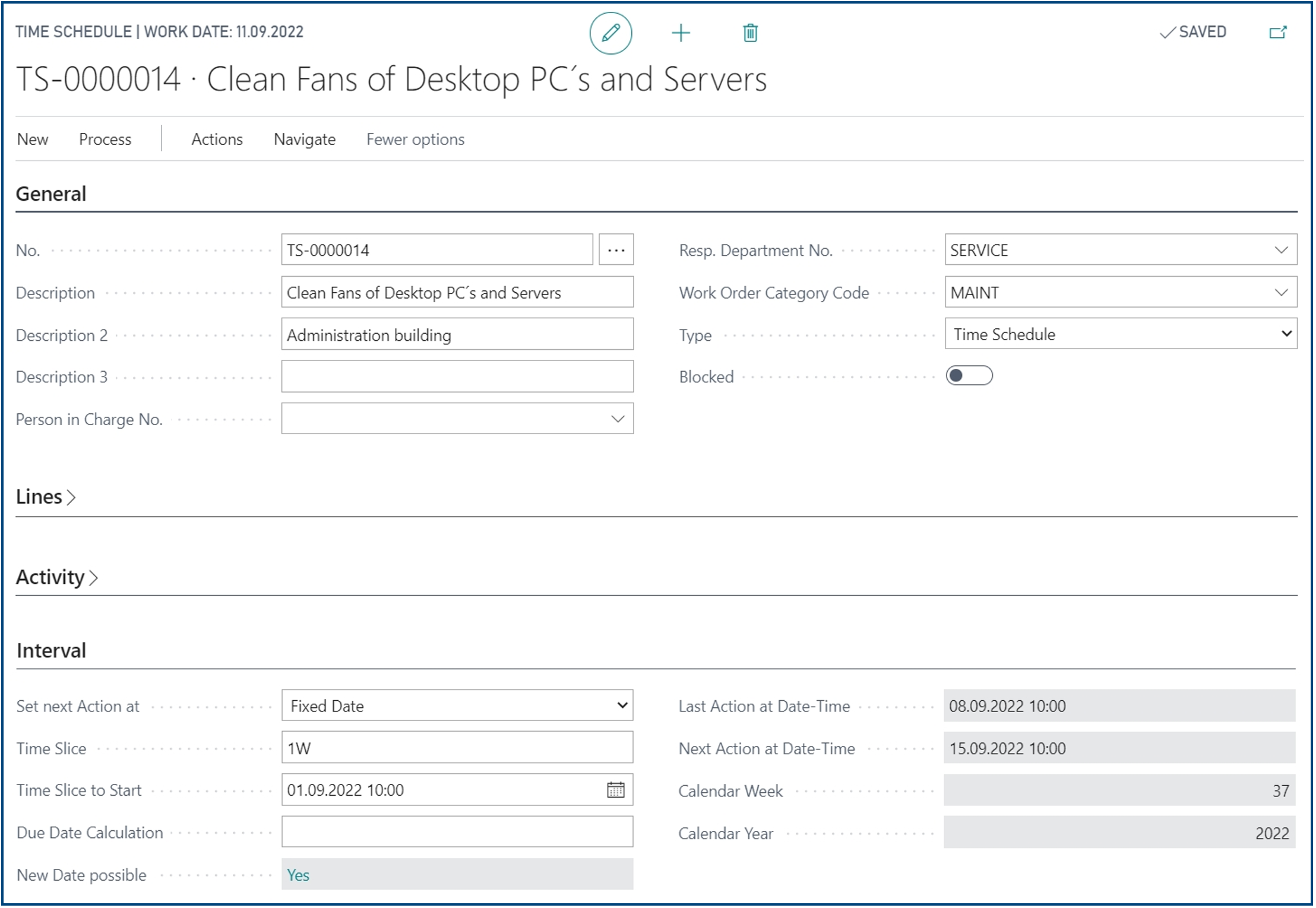Click Last Action at Date-Time value
This screenshot has width=1316, height=908.
[1119, 705]
